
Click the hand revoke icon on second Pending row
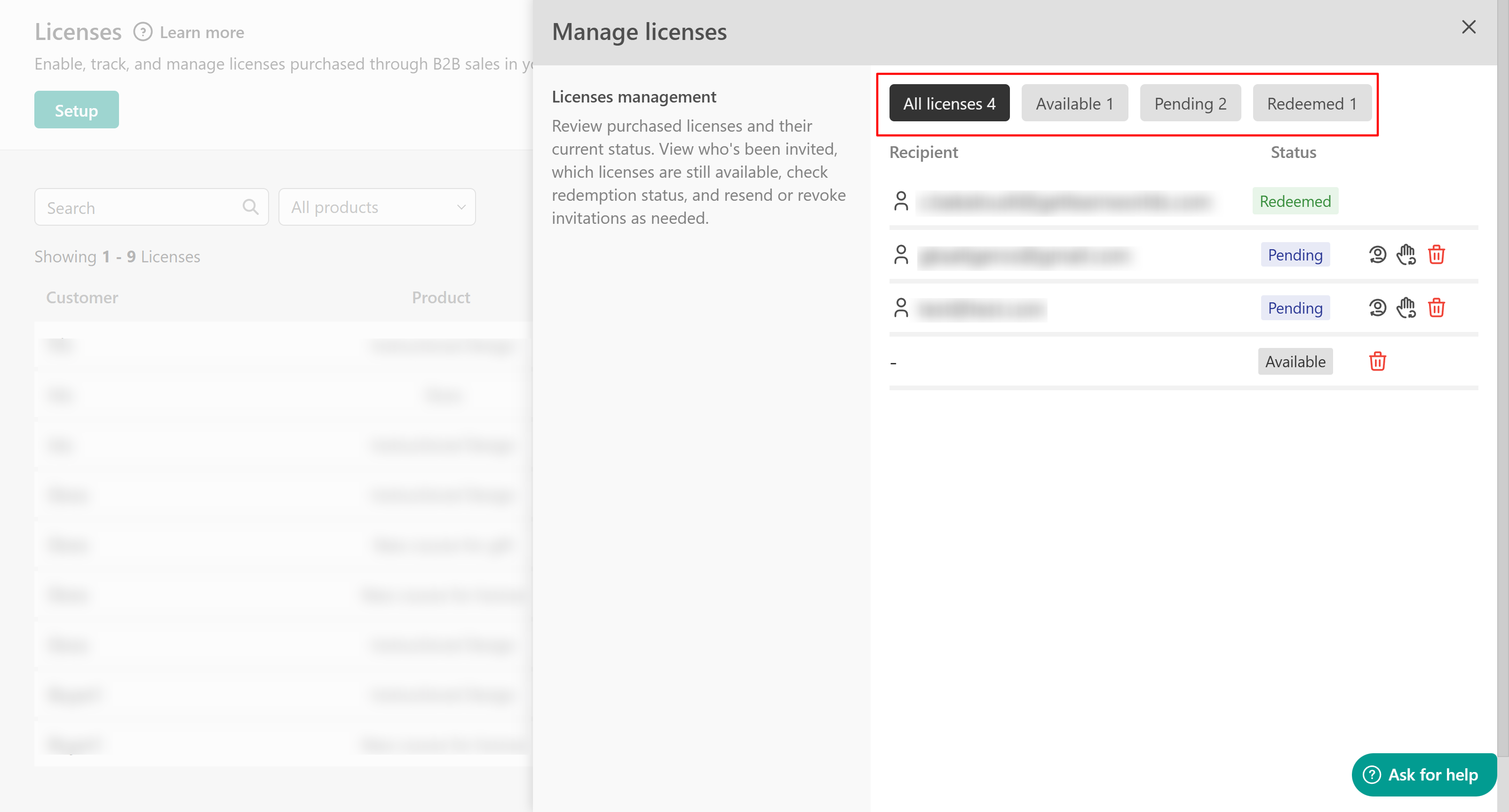1406,308
